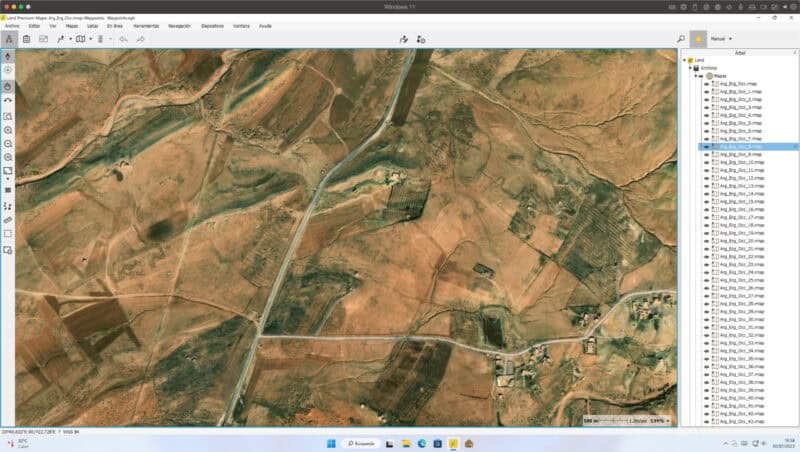Toggle visibility eye of Arg_Brg_Occ_9.rmap
Screen dimensions: 800x452
coord(707,155)
